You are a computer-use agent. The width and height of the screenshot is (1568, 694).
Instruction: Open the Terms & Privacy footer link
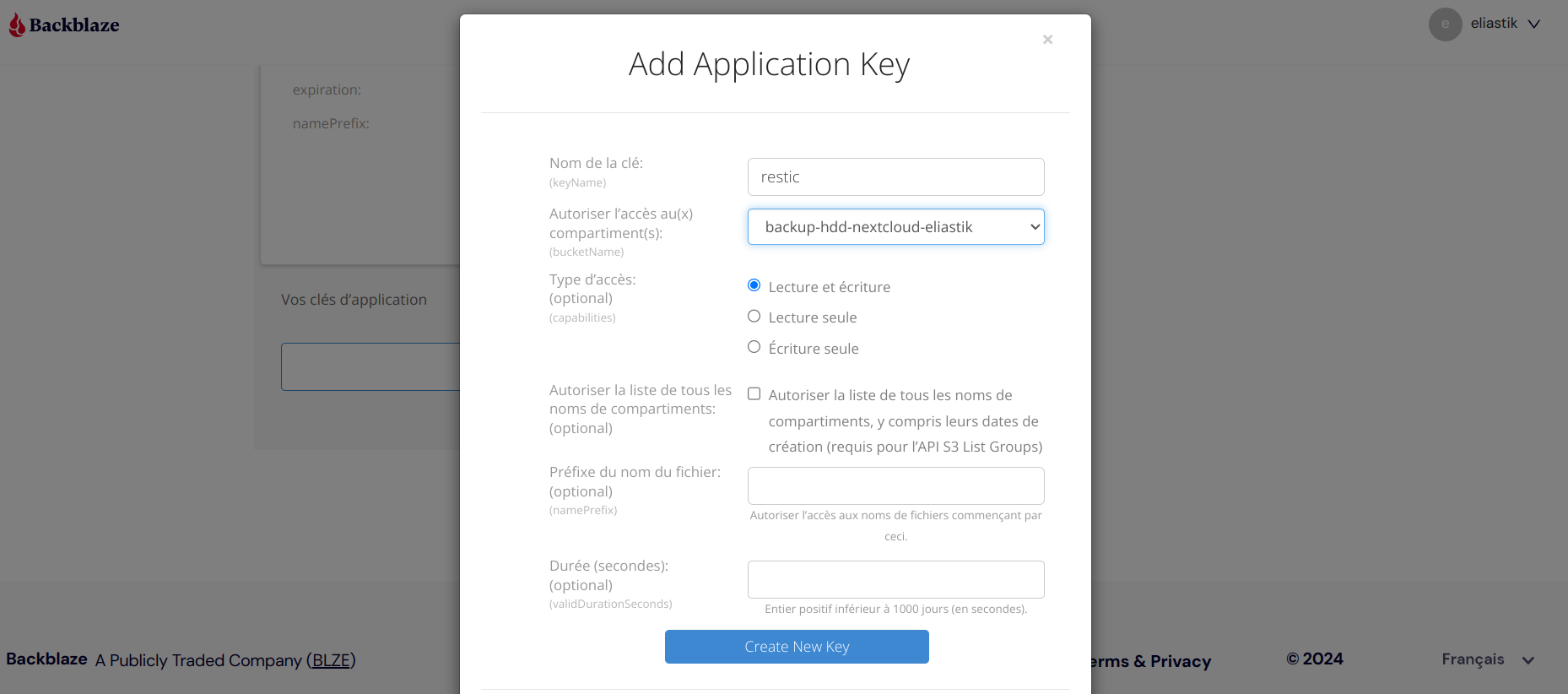pyautogui.click(x=1151, y=661)
